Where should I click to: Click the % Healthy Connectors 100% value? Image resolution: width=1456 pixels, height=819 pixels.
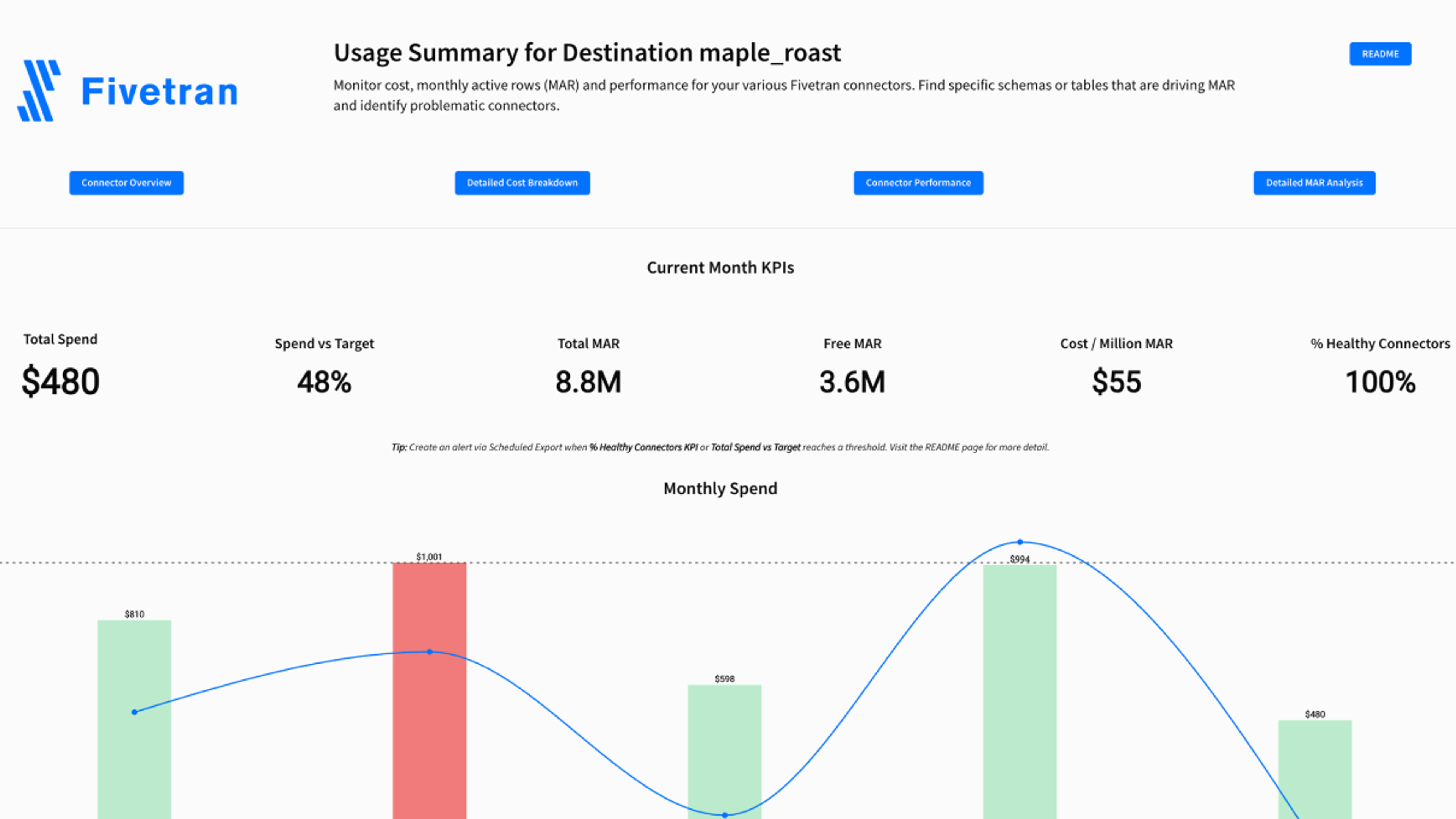[1380, 382]
